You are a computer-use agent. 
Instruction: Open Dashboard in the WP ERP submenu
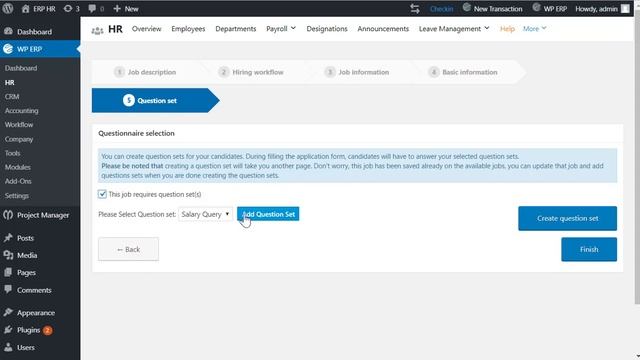coord(21,68)
